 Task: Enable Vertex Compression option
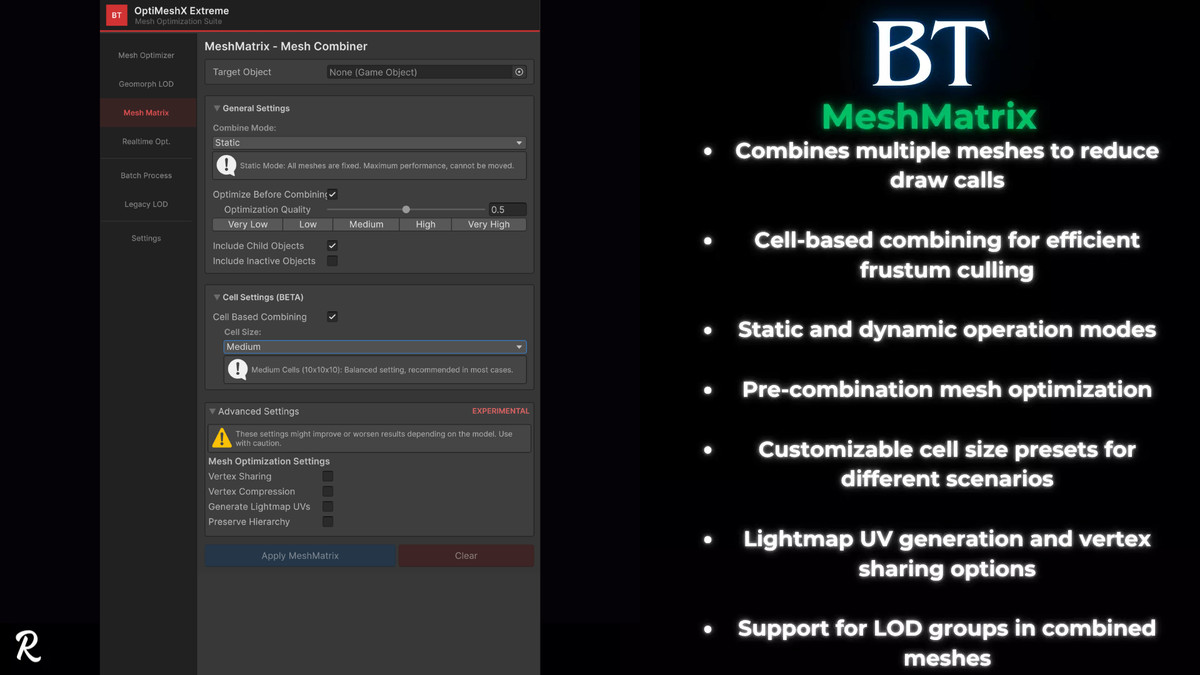pyautogui.click(x=327, y=492)
